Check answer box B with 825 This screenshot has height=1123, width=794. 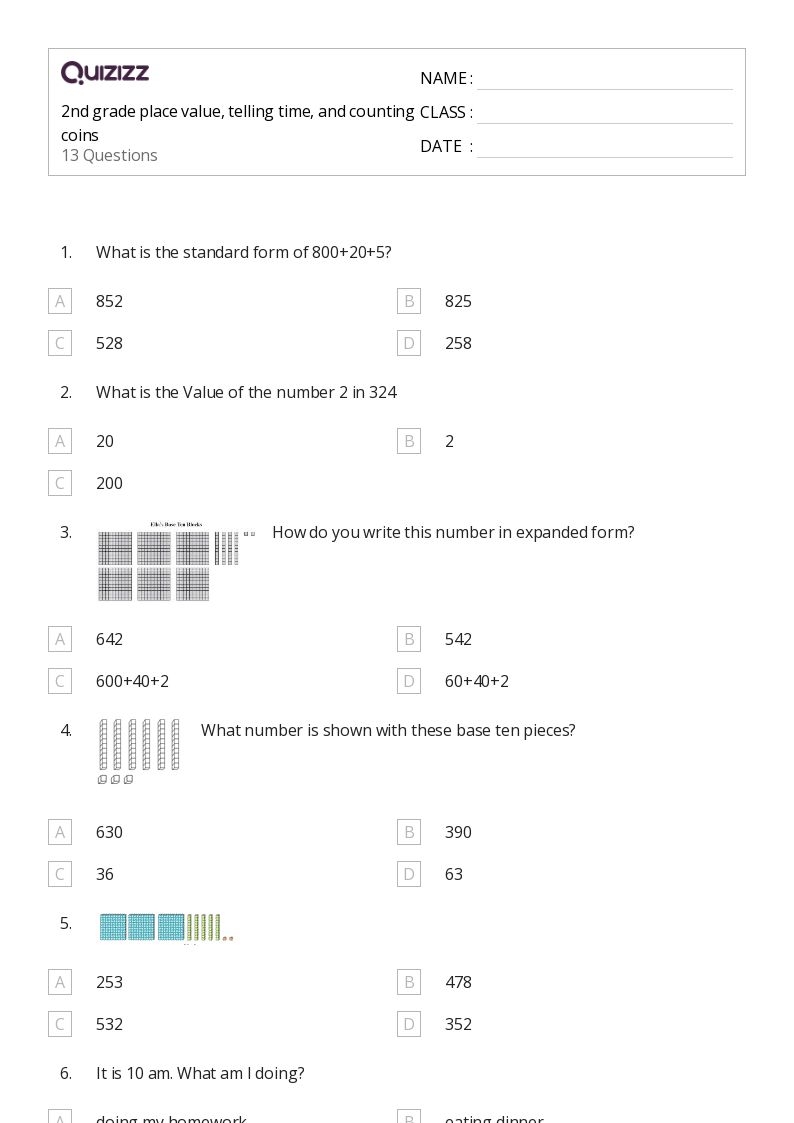(x=409, y=301)
